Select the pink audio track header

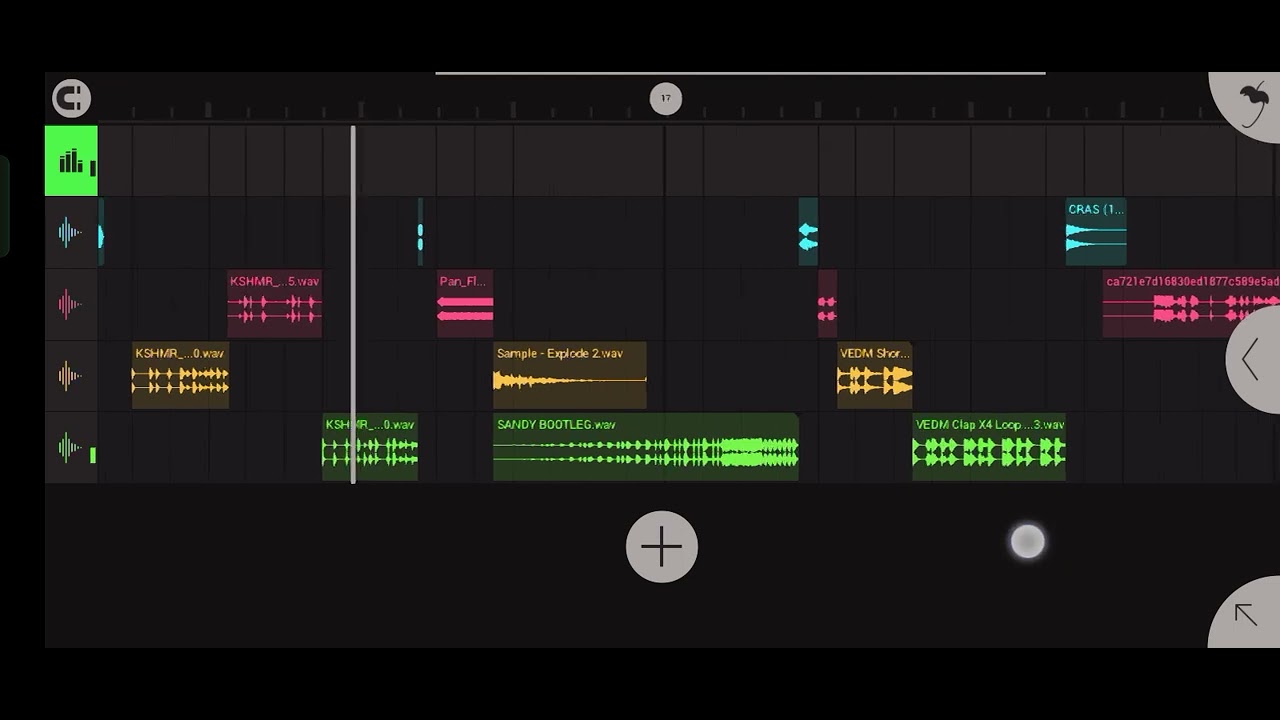click(71, 305)
